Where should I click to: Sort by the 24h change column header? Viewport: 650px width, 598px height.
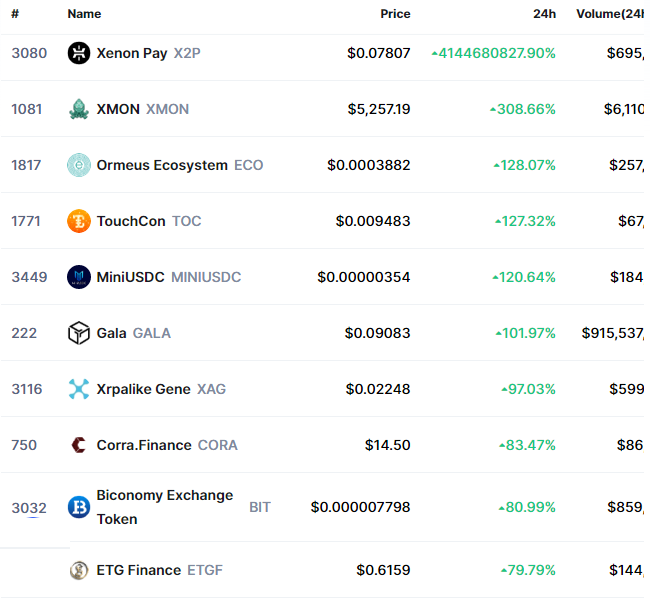544,14
